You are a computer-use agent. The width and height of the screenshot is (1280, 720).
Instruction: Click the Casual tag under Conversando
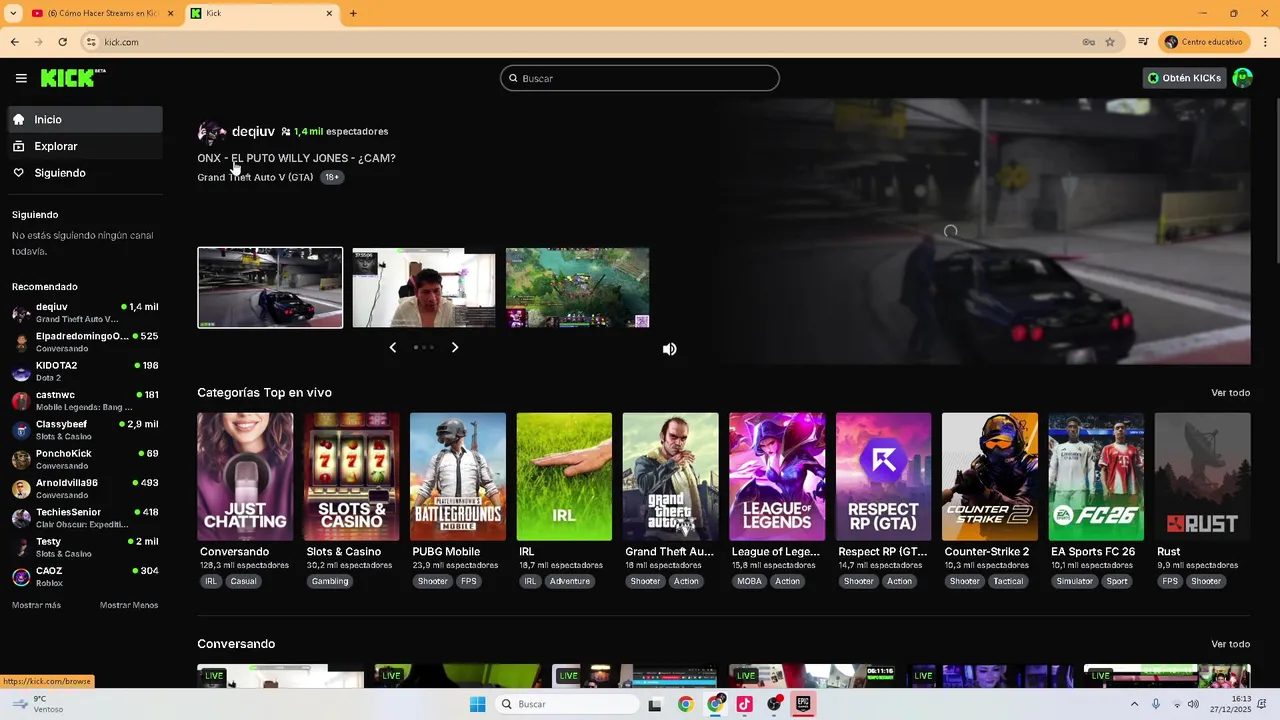tap(243, 581)
